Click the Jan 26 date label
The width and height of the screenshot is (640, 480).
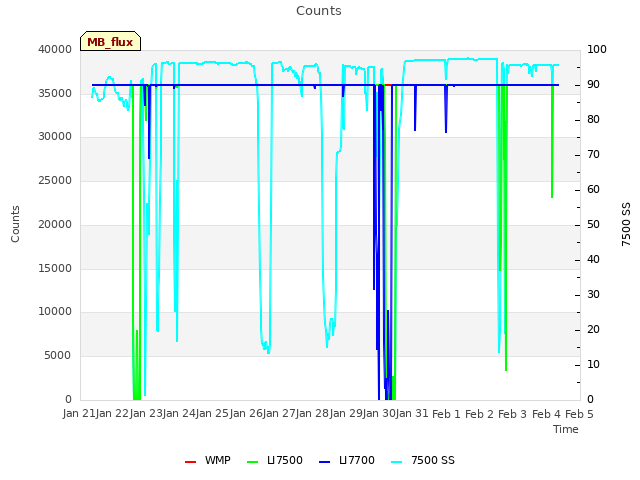click(x=247, y=414)
